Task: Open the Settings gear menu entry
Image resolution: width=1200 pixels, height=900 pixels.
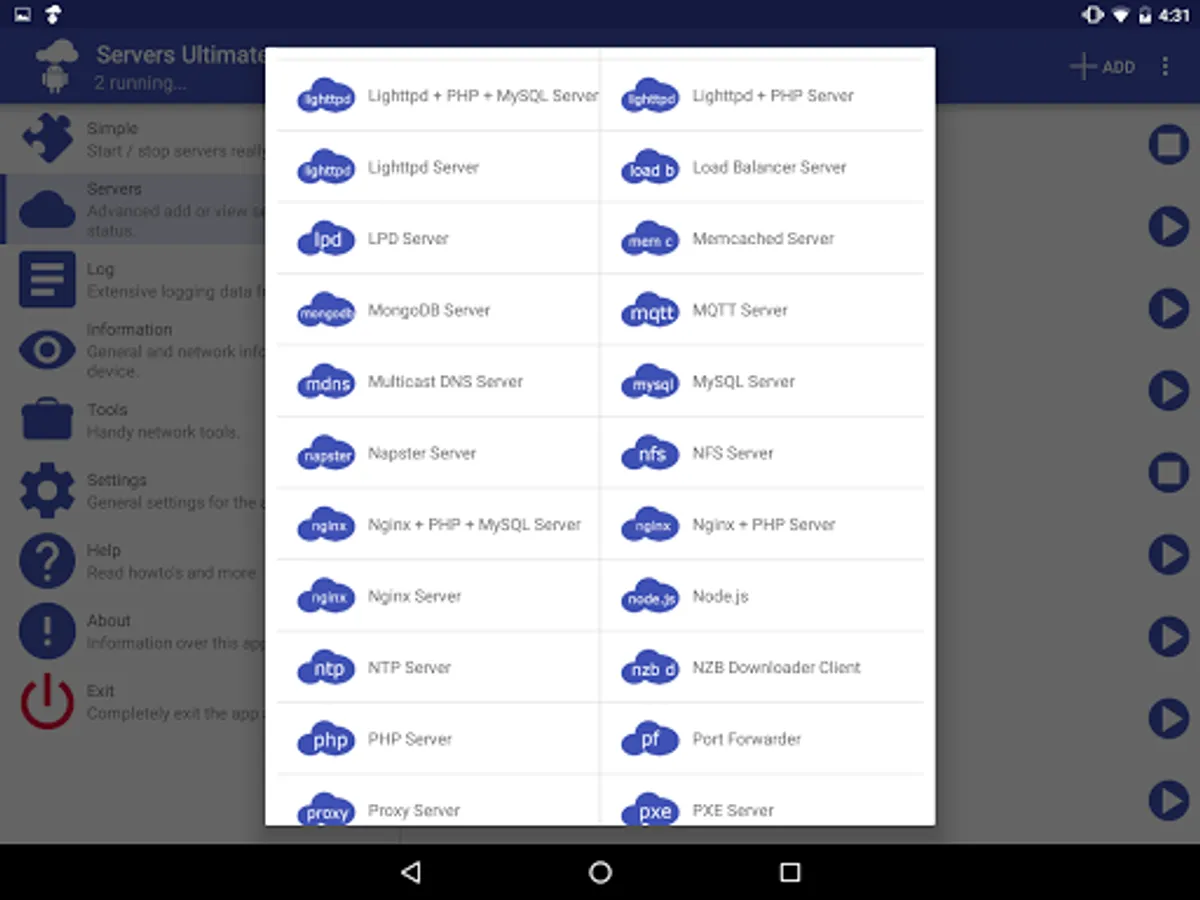Action: [133, 490]
